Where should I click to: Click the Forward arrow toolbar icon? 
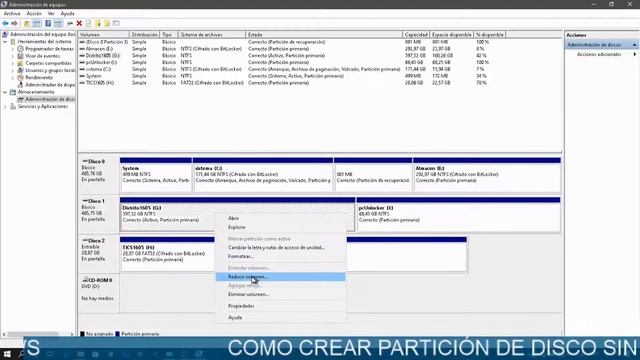coord(15,24)
